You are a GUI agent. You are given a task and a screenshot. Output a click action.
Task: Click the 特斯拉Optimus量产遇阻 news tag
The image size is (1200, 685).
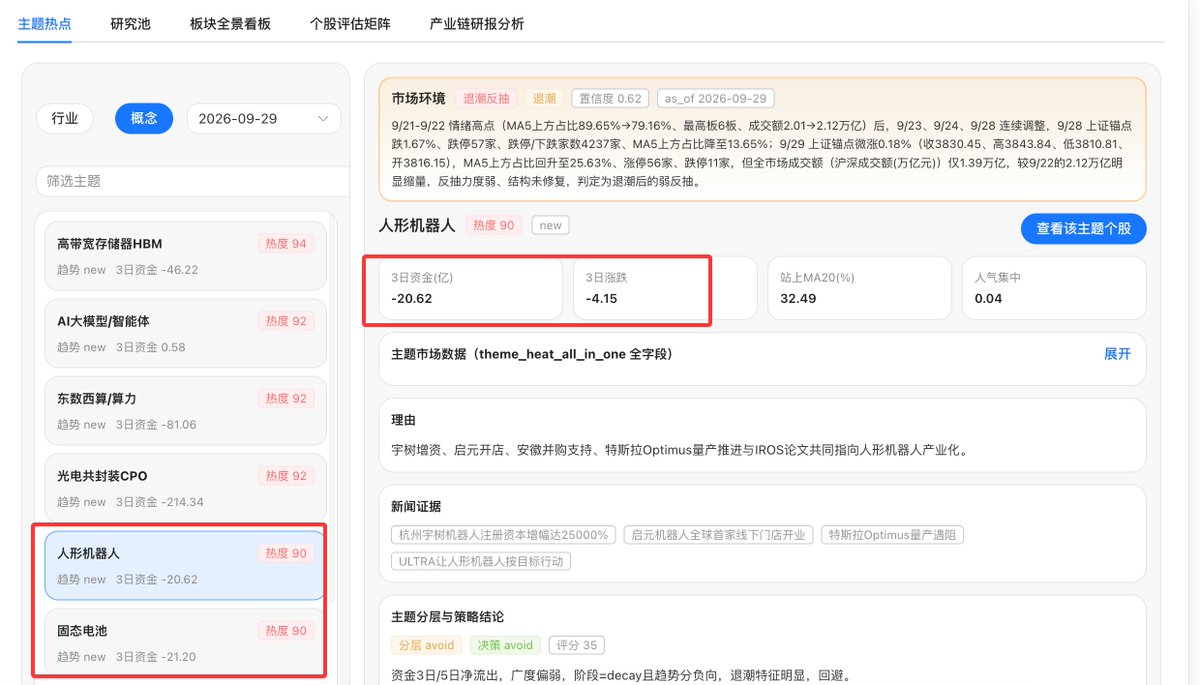pos(893,535)
